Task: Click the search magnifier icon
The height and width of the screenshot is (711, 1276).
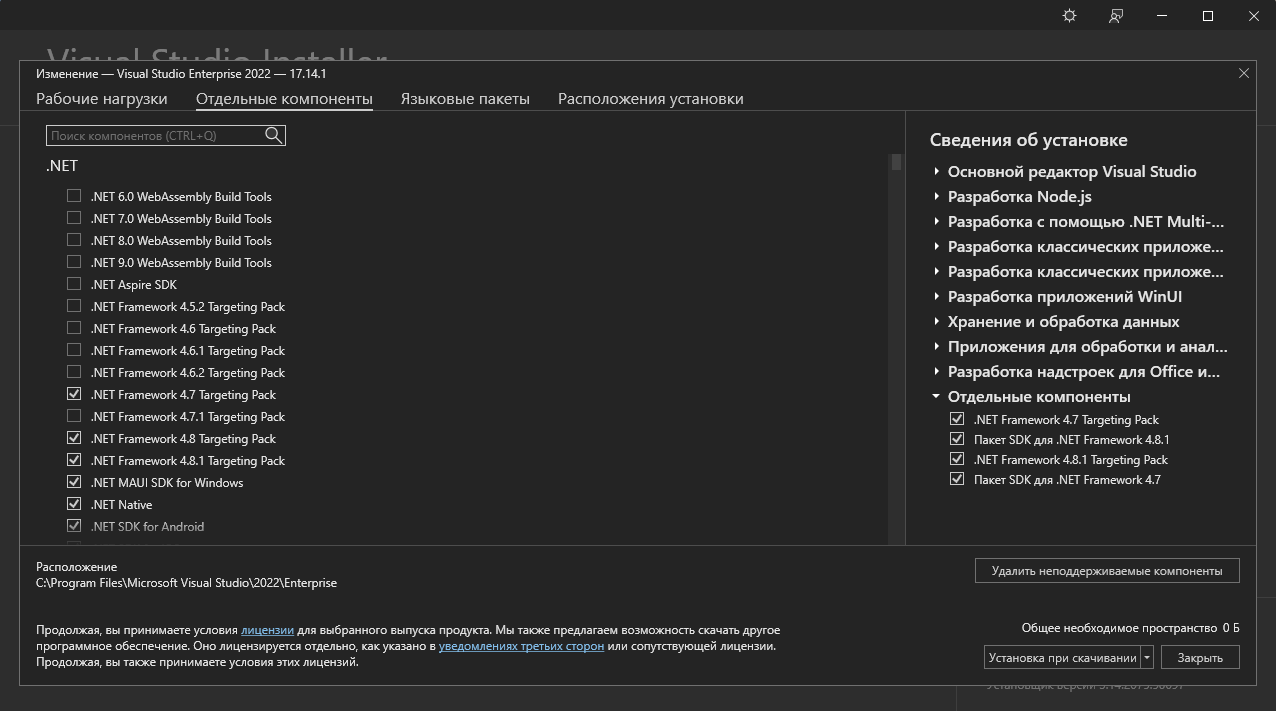Action: point(273,135)
